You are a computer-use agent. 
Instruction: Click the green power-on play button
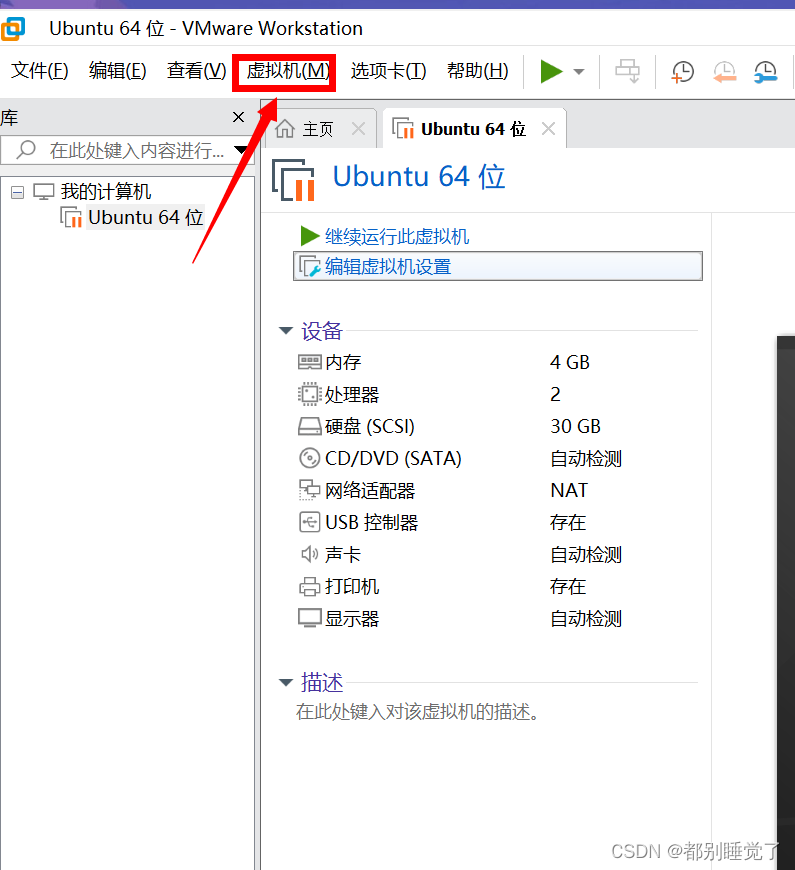pyautogui.click(x=551, y=72)
